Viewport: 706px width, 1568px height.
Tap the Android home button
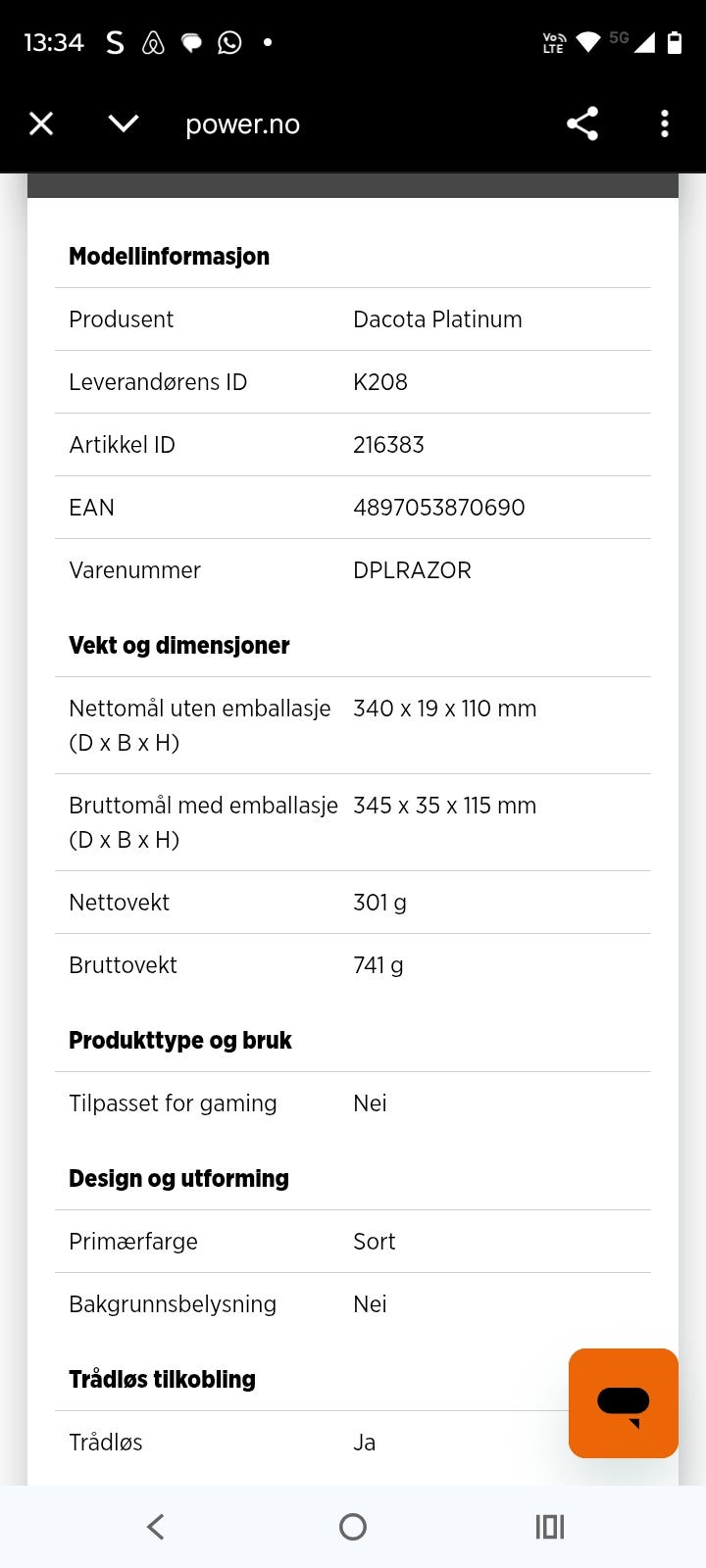click(x=353, y=1527)
